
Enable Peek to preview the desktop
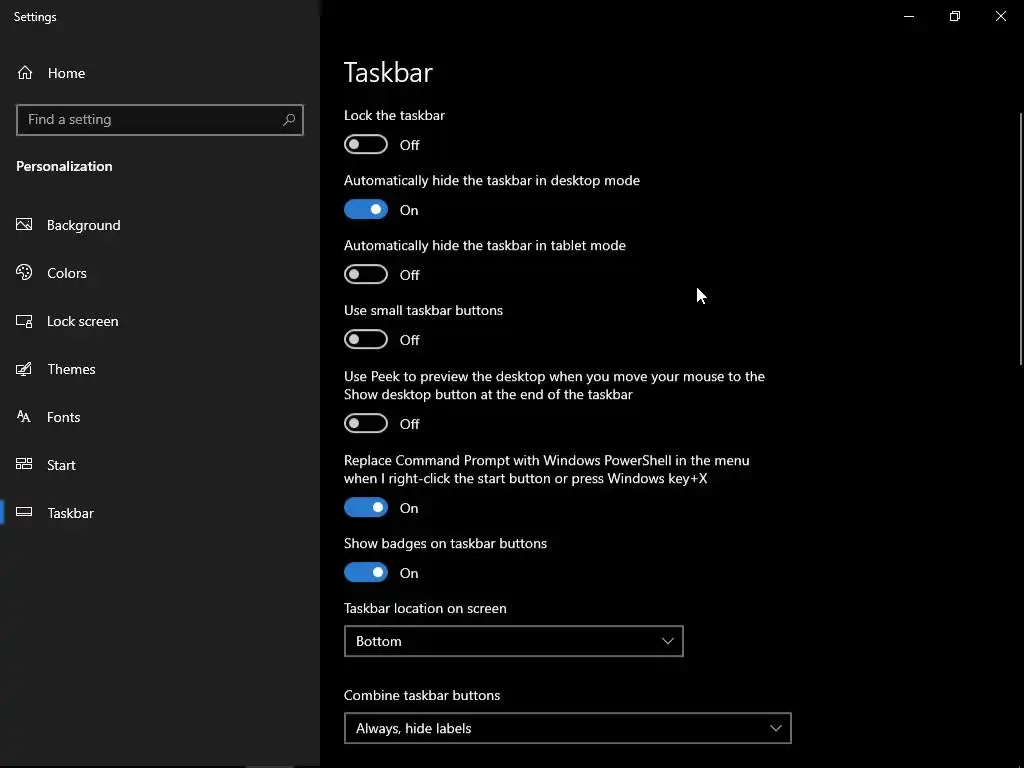pos(366,424)
